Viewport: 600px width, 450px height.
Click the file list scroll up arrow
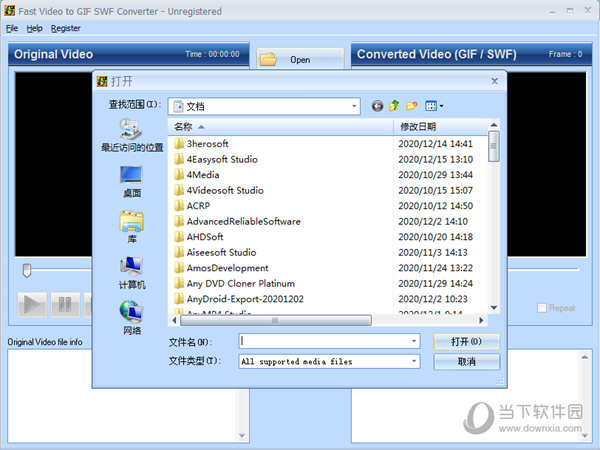tap(494, 125)
